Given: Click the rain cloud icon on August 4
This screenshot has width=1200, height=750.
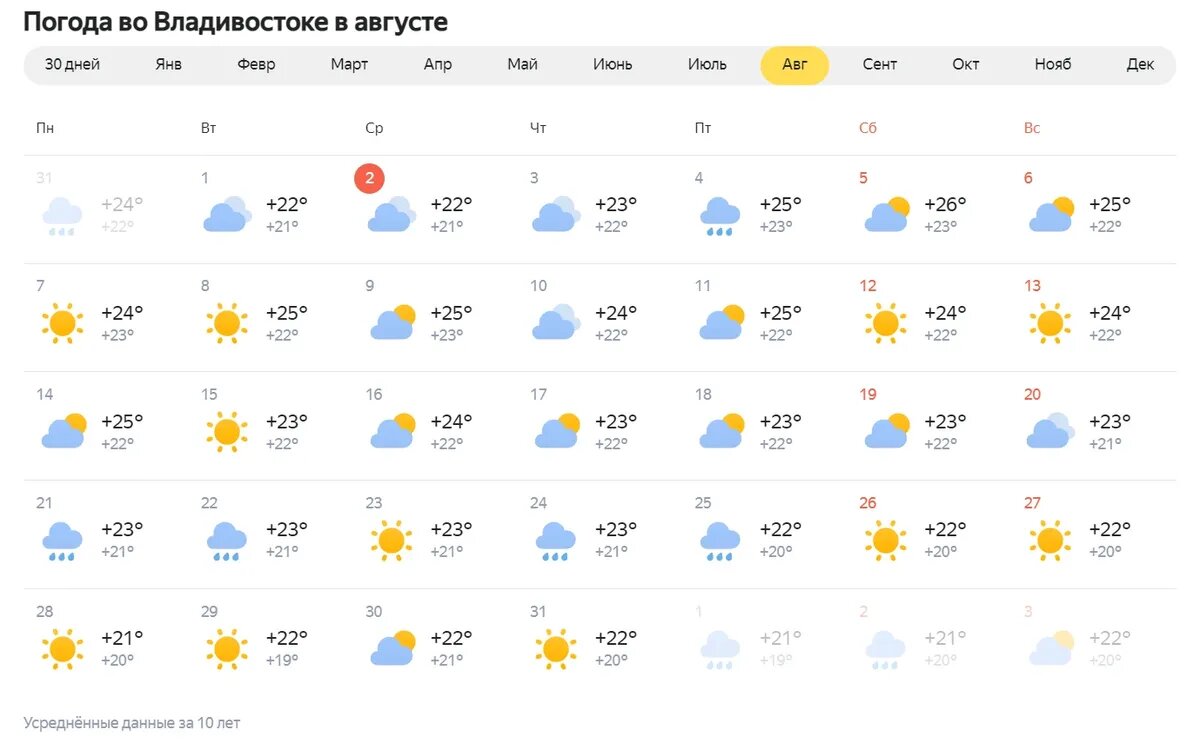Looking at the screenshot, I should [720, 216].
